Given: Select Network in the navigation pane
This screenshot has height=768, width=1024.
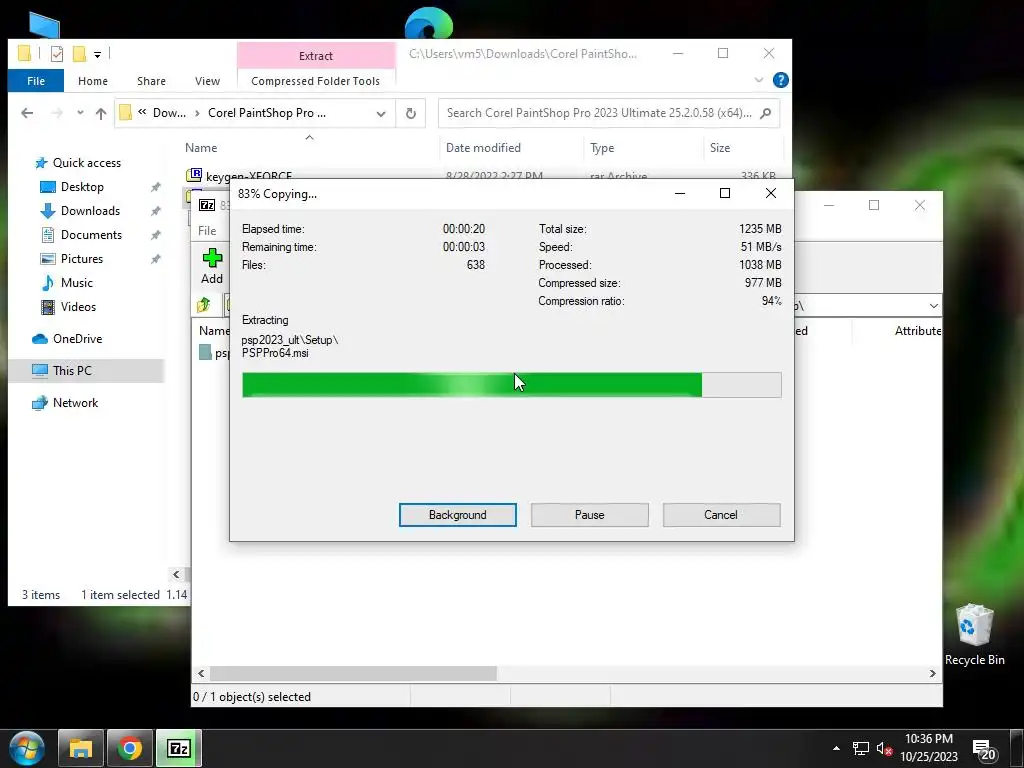Looking at the screenshot, I should click(x=75, y=403).
